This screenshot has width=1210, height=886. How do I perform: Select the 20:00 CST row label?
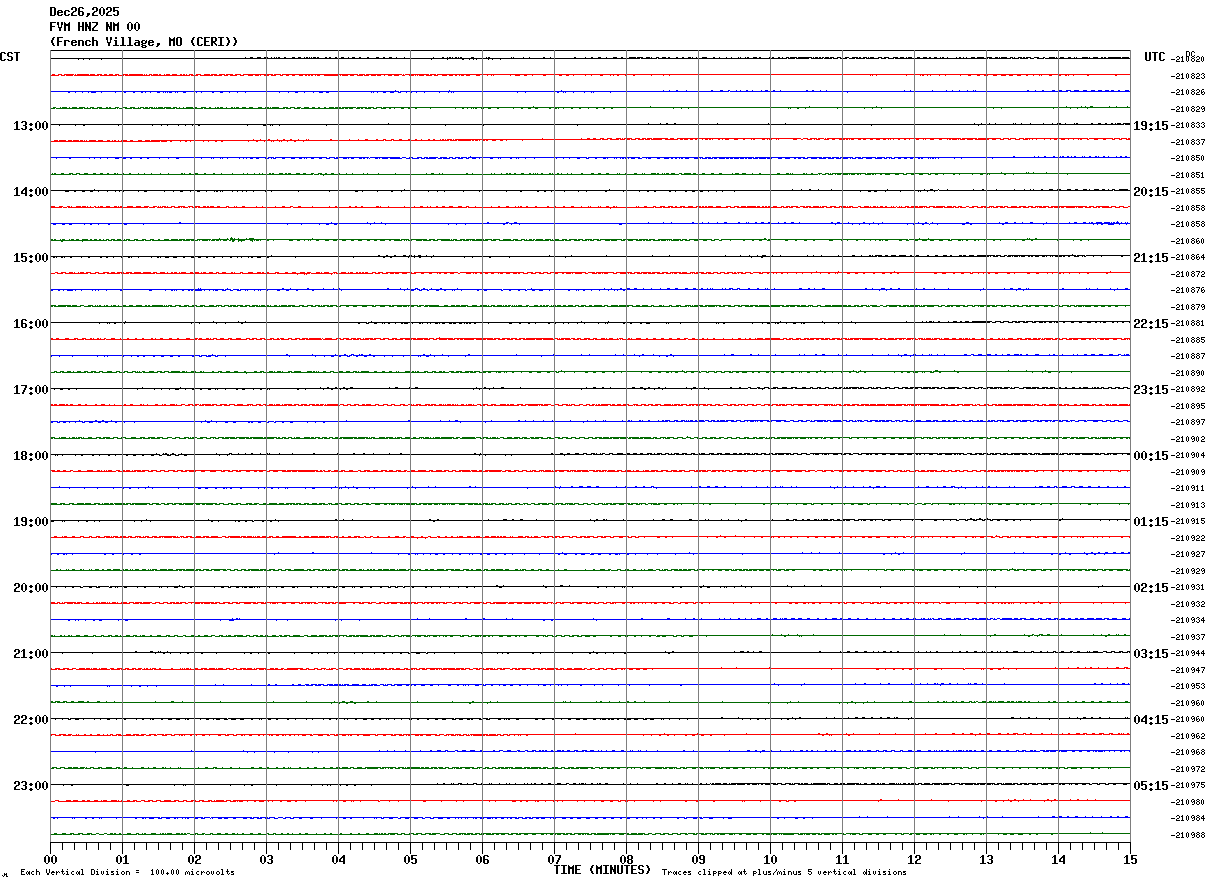pyautogui.click(x=31, y=588)
